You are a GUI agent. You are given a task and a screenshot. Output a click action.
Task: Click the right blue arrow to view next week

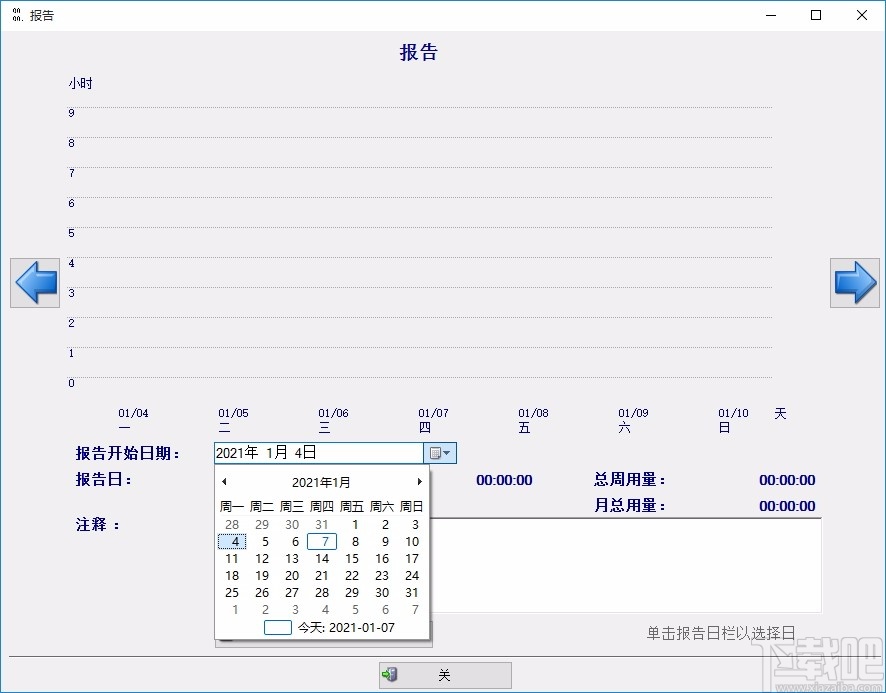(855, 281)
